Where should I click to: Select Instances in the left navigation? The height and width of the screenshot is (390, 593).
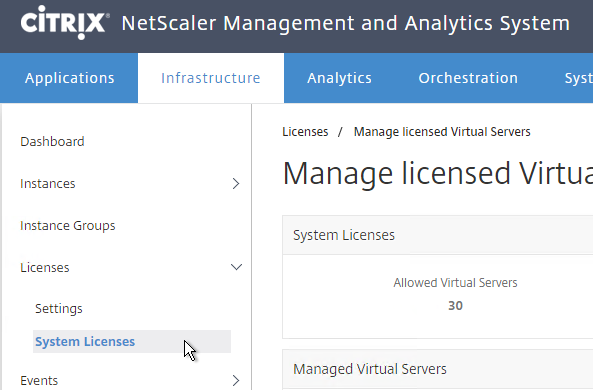48,183
